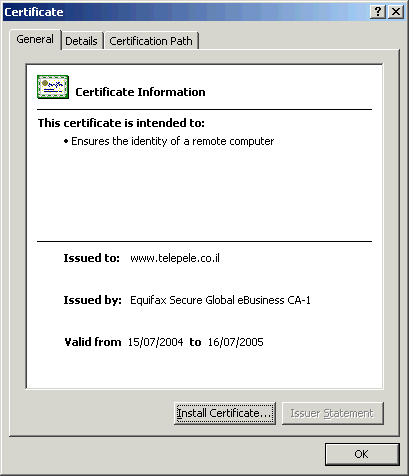Close the Certificate dialog with X
This screenshot has width=409, height=476.
coord(396,12)
